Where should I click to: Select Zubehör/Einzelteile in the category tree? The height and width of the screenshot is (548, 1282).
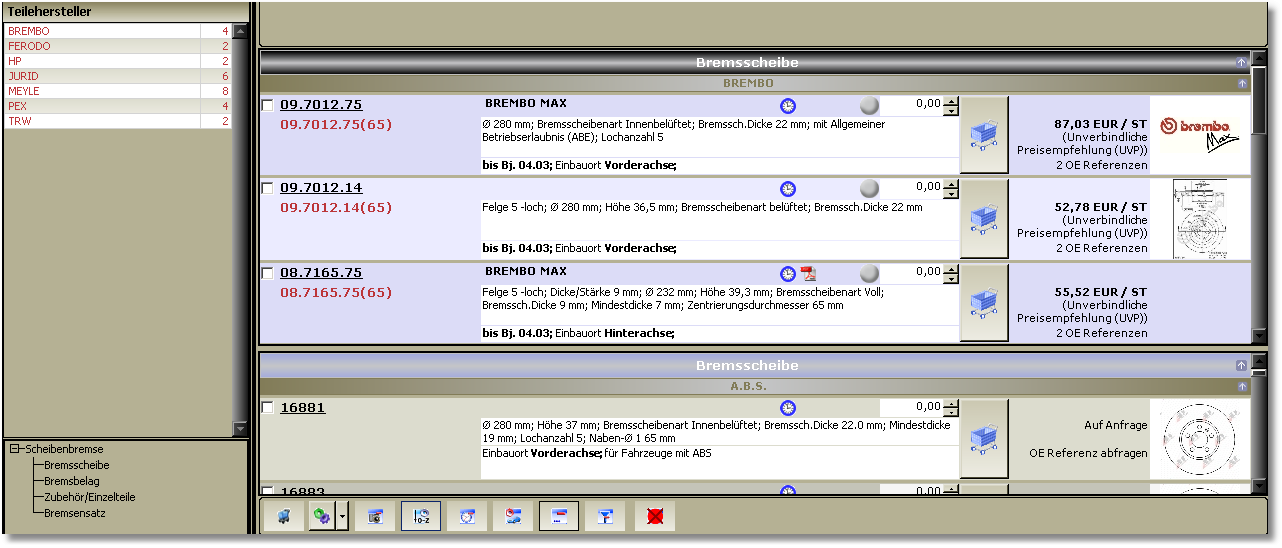click(90, 497)
